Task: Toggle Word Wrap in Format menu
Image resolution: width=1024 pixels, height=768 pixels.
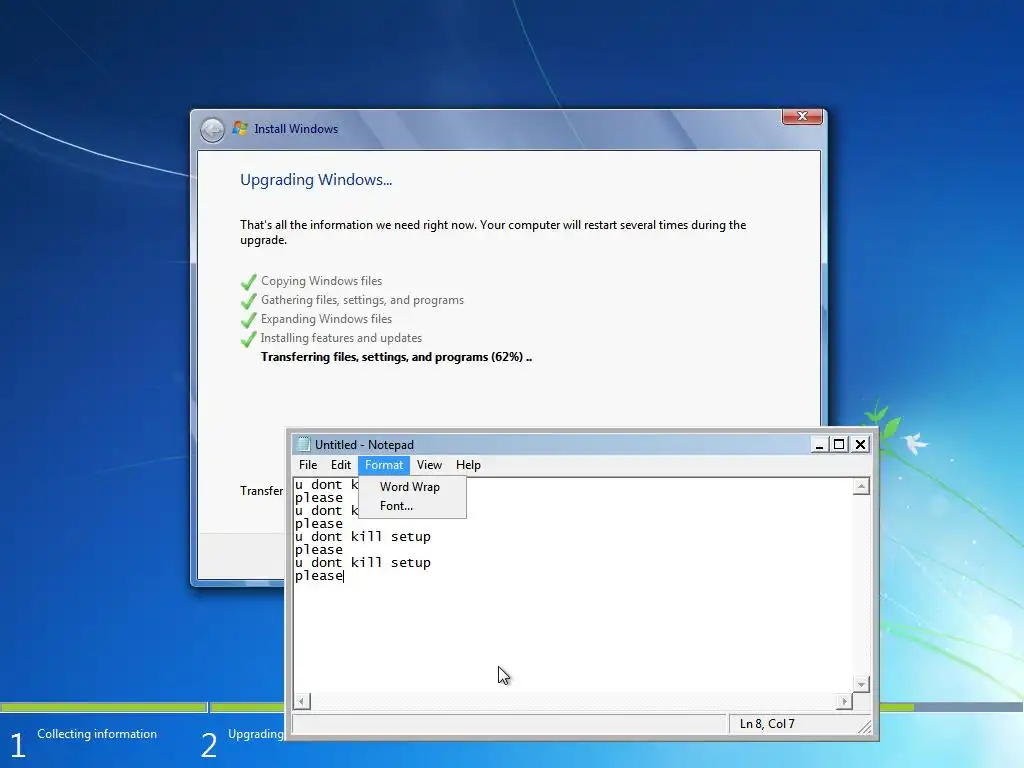Action: coord(412,487)
